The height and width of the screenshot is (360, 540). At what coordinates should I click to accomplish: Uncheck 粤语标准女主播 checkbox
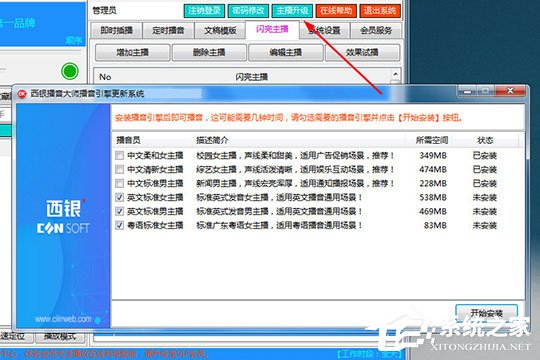pos(119,225)
